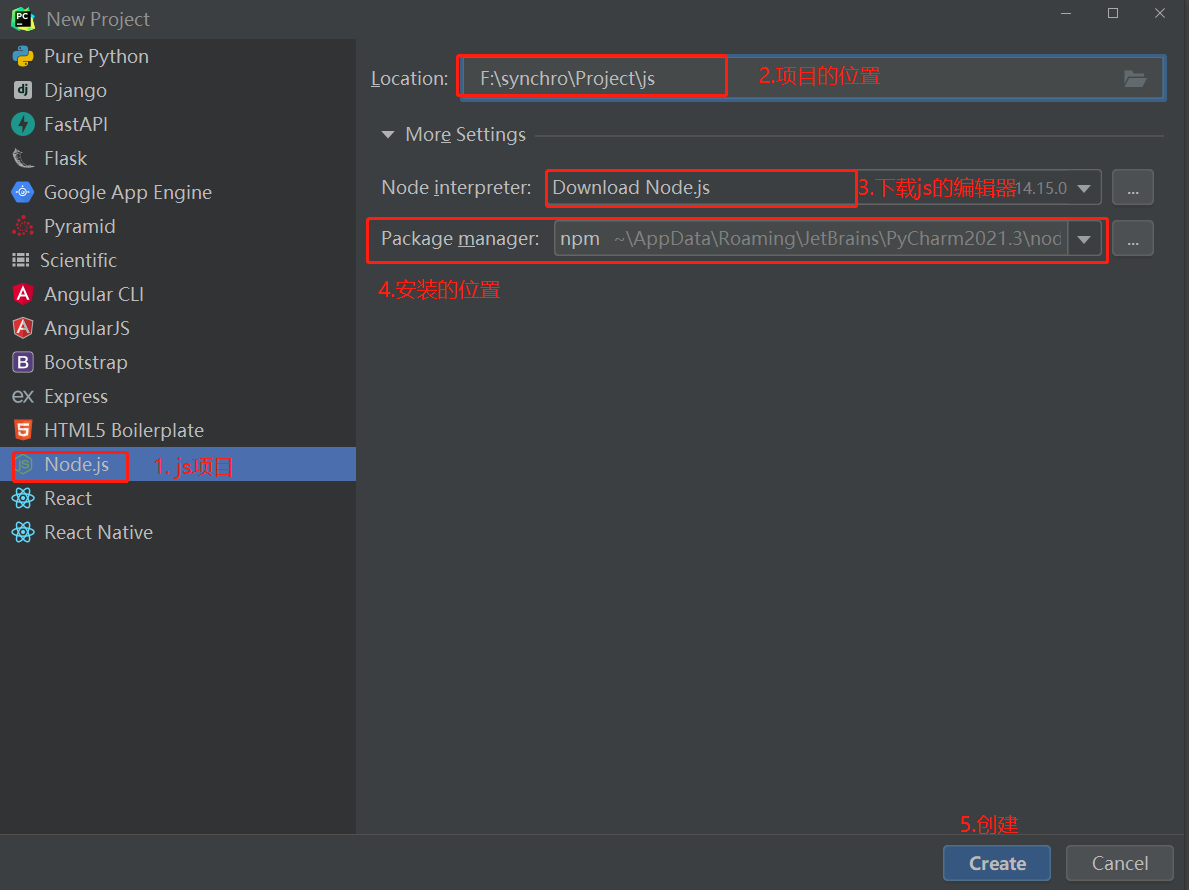The width and height of the screenshot is (1189, 890).
Task: Select AngularJS project type
Action: [177, 328]
